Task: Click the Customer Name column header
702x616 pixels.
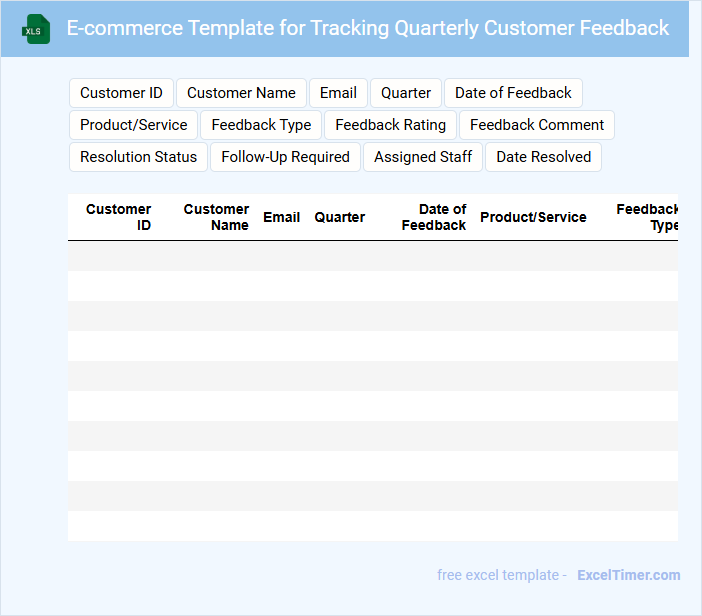Action: (216, 217)
